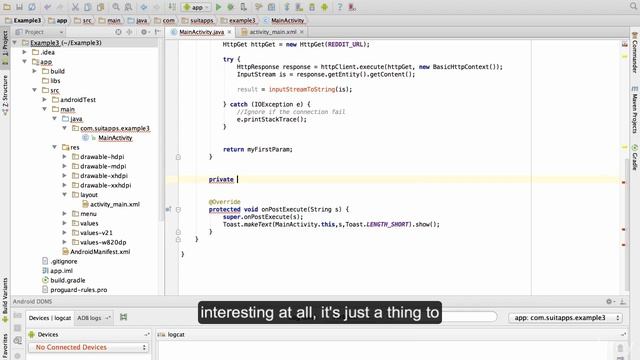Screen dimensions: 640x360
Task: Open the Build Variants side tab
Action: click(x=5, y=300)
